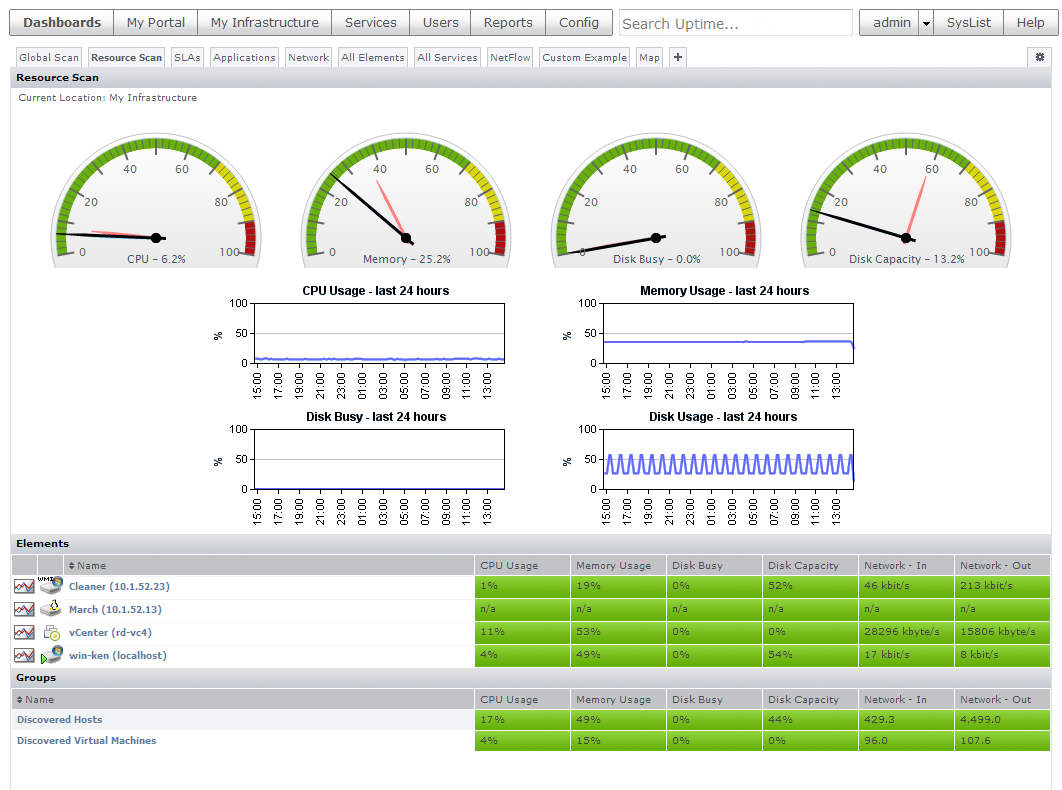Click win-ken Disk Capacity 54% cell
1062x790 pixels.
pyautogui.click(x=810, y=655)
